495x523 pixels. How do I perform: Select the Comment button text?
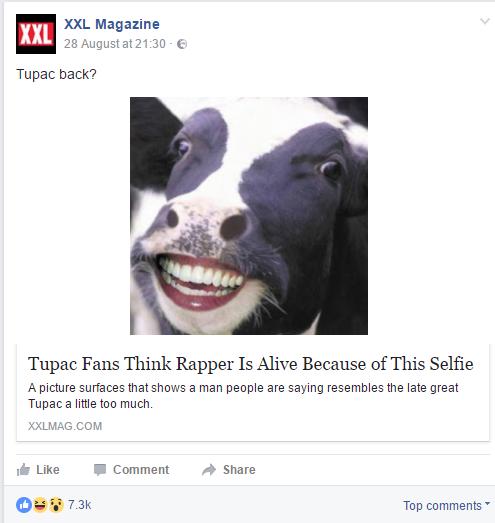tap(141, 470)
